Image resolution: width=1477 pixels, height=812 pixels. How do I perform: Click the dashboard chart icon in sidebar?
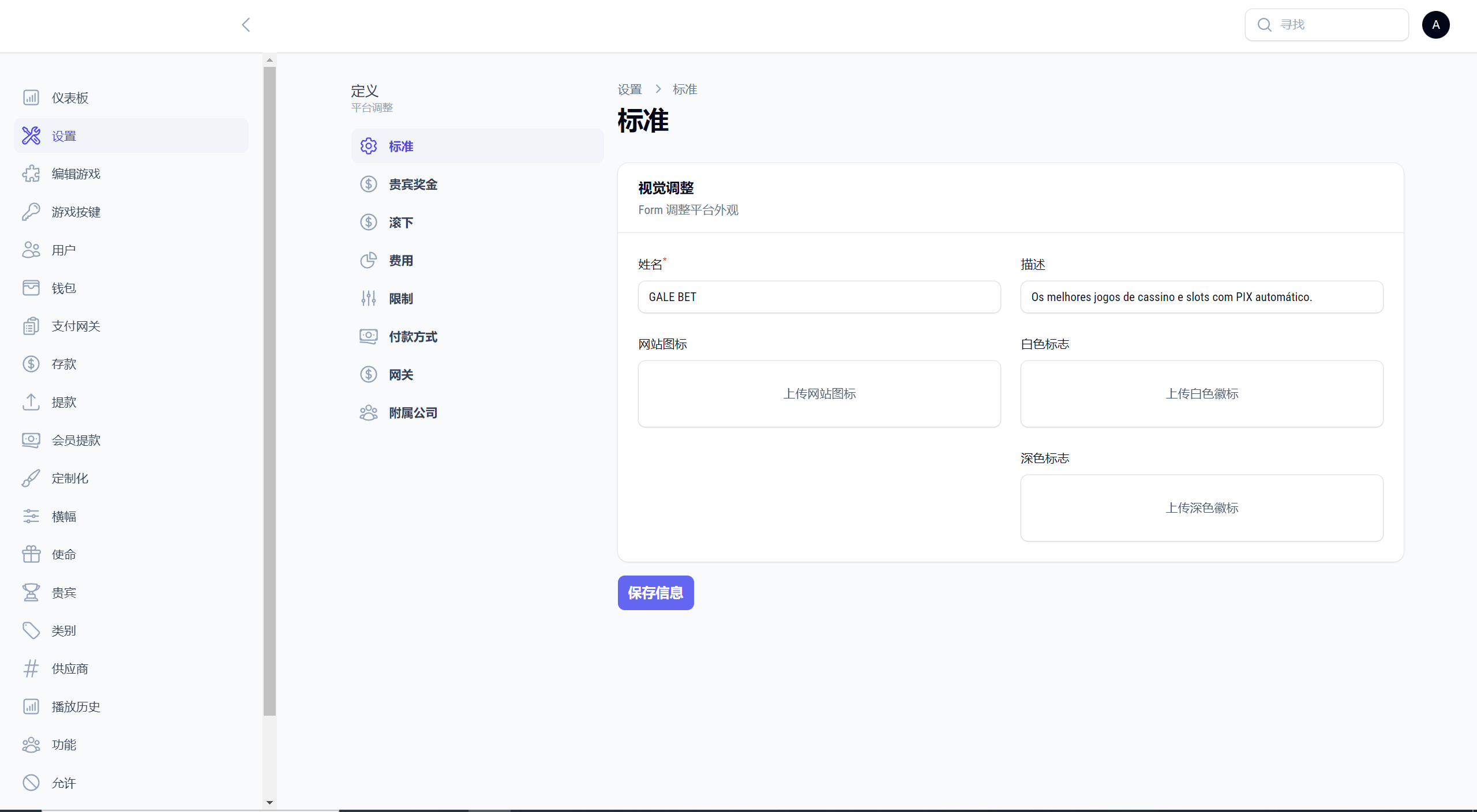click(31, 97)
